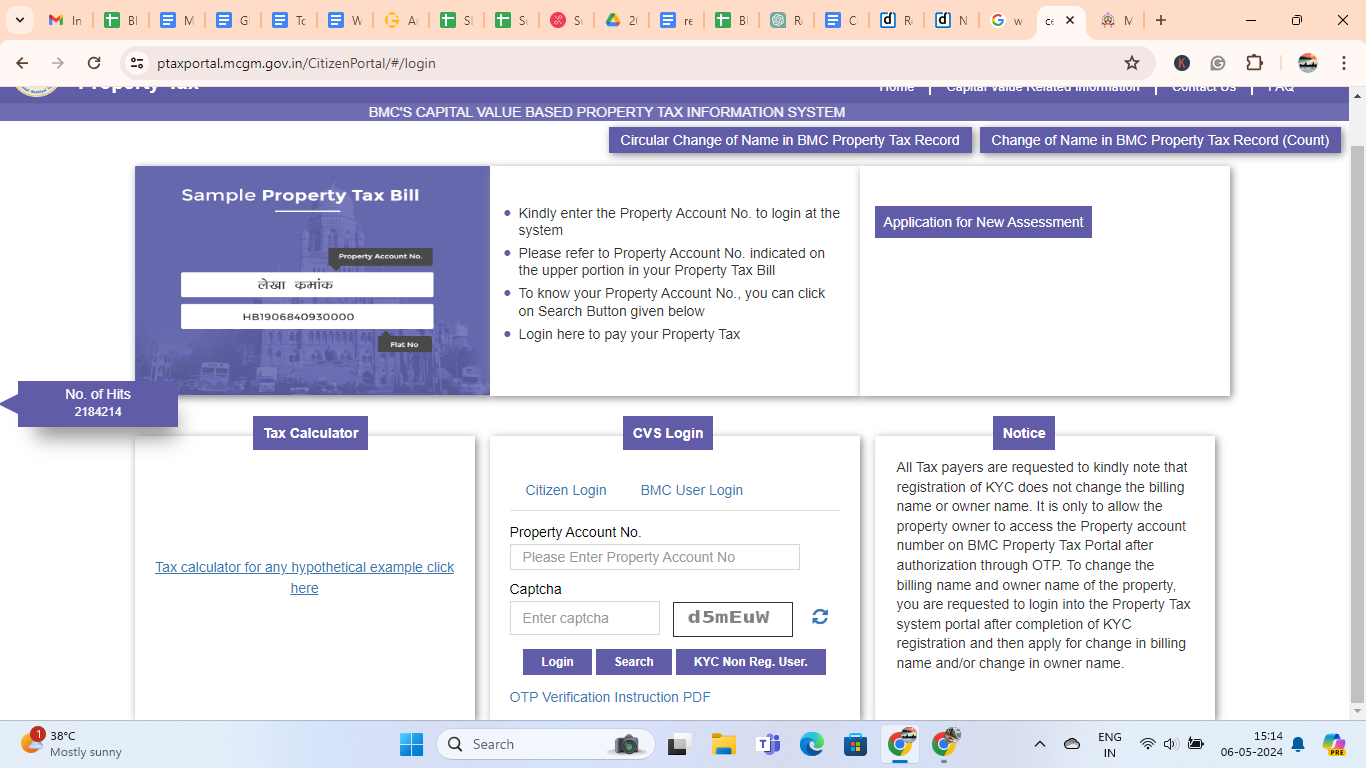
Task: Select the Citizen Login tab
Action: tap(566, 490)
